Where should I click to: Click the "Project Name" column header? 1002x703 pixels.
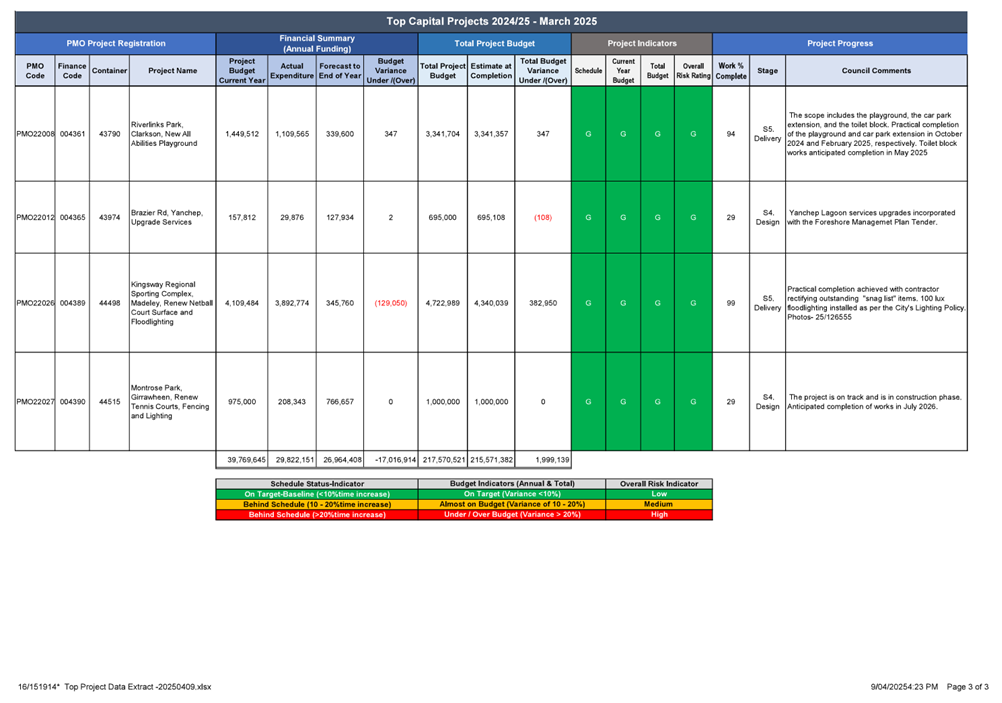[173, 70]
